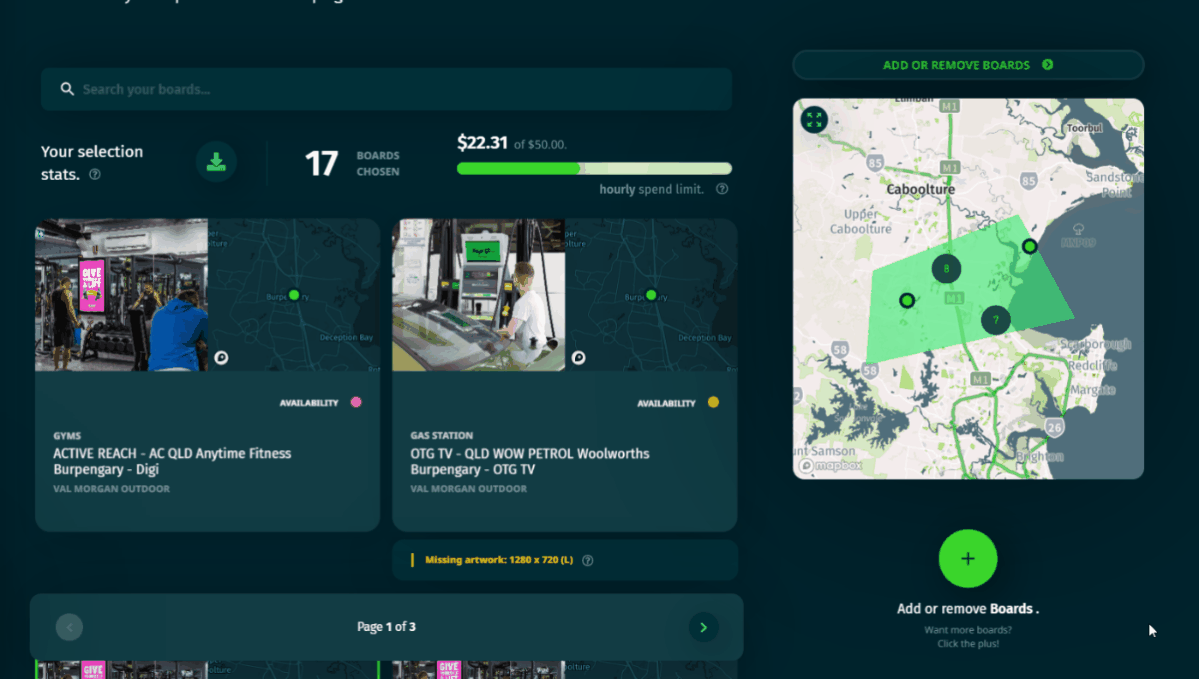
Task: Click the Missing artwork 1280 x 720 warning
Action: coord(499,560)
